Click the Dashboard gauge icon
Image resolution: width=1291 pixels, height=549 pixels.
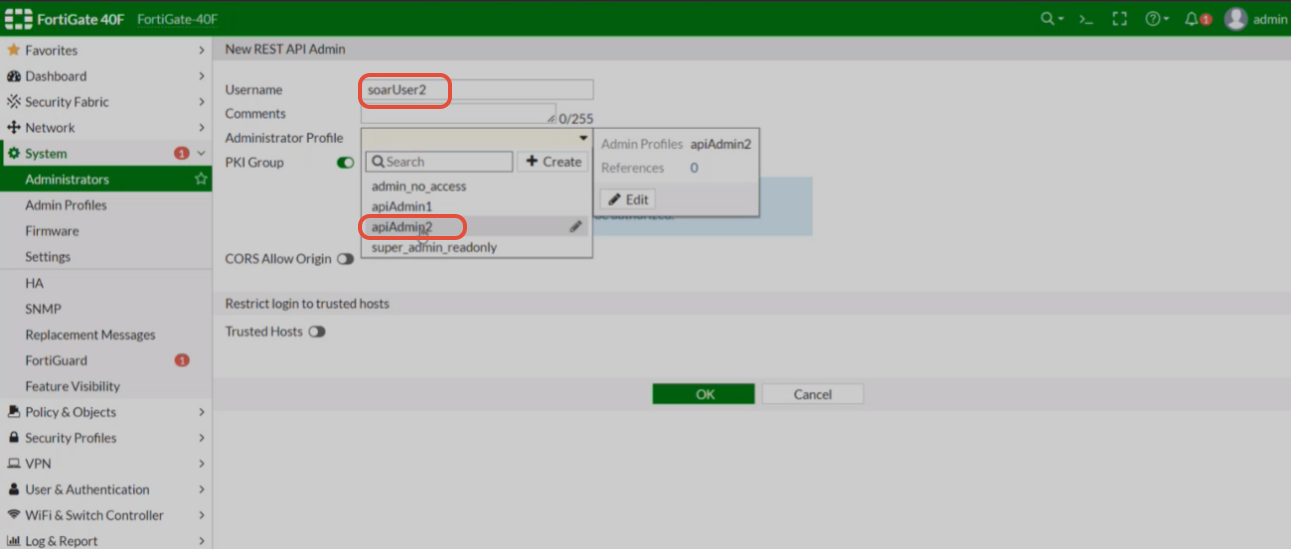click(x=14, y=76)
